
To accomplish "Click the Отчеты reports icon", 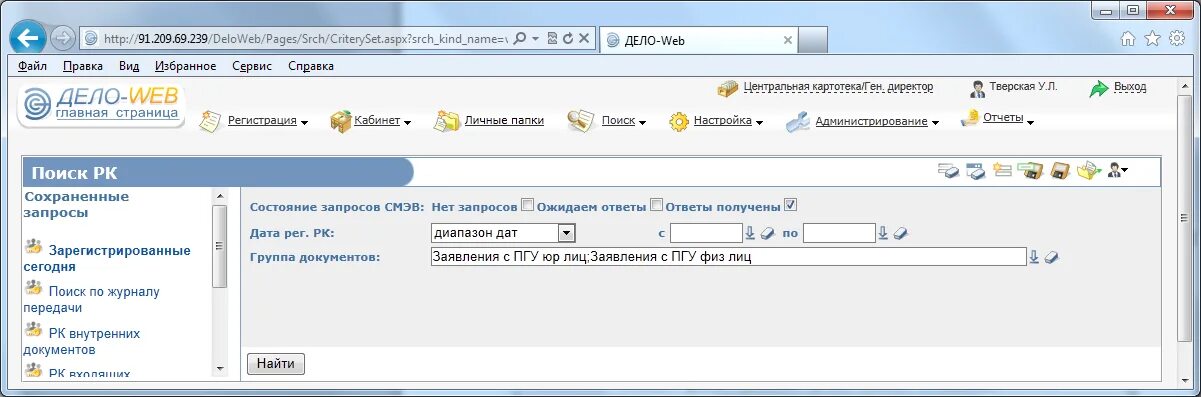I will click(969, 117).
